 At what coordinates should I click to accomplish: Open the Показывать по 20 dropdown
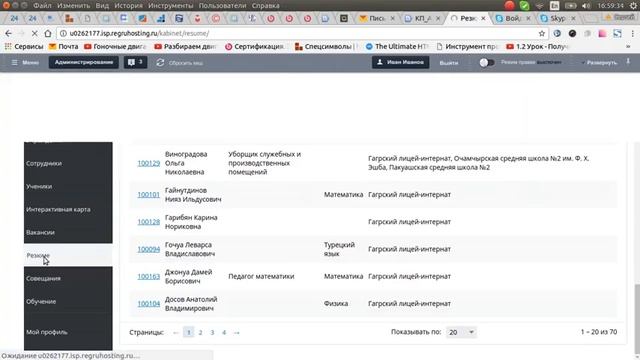pos(461,332)
